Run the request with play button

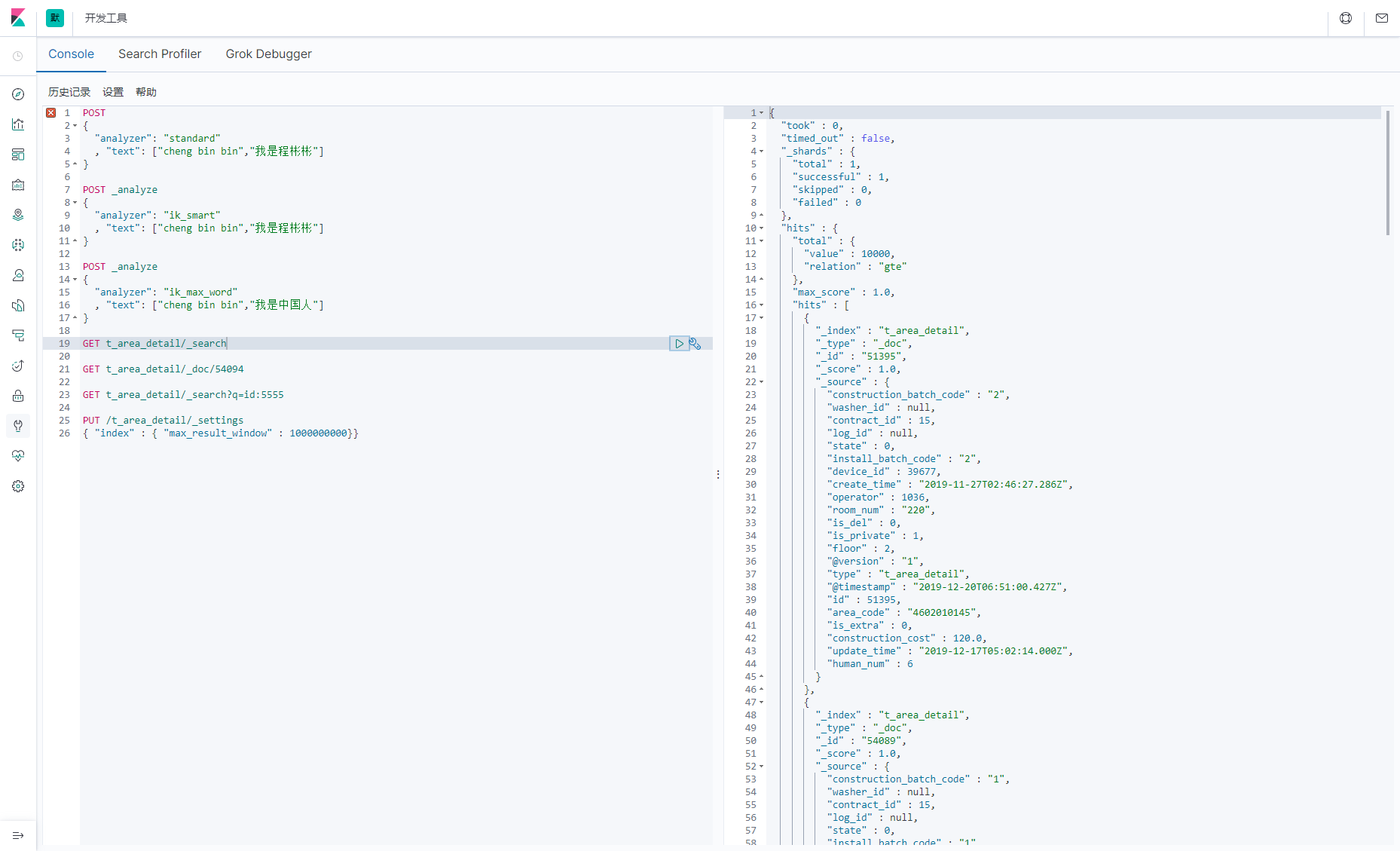679,344
